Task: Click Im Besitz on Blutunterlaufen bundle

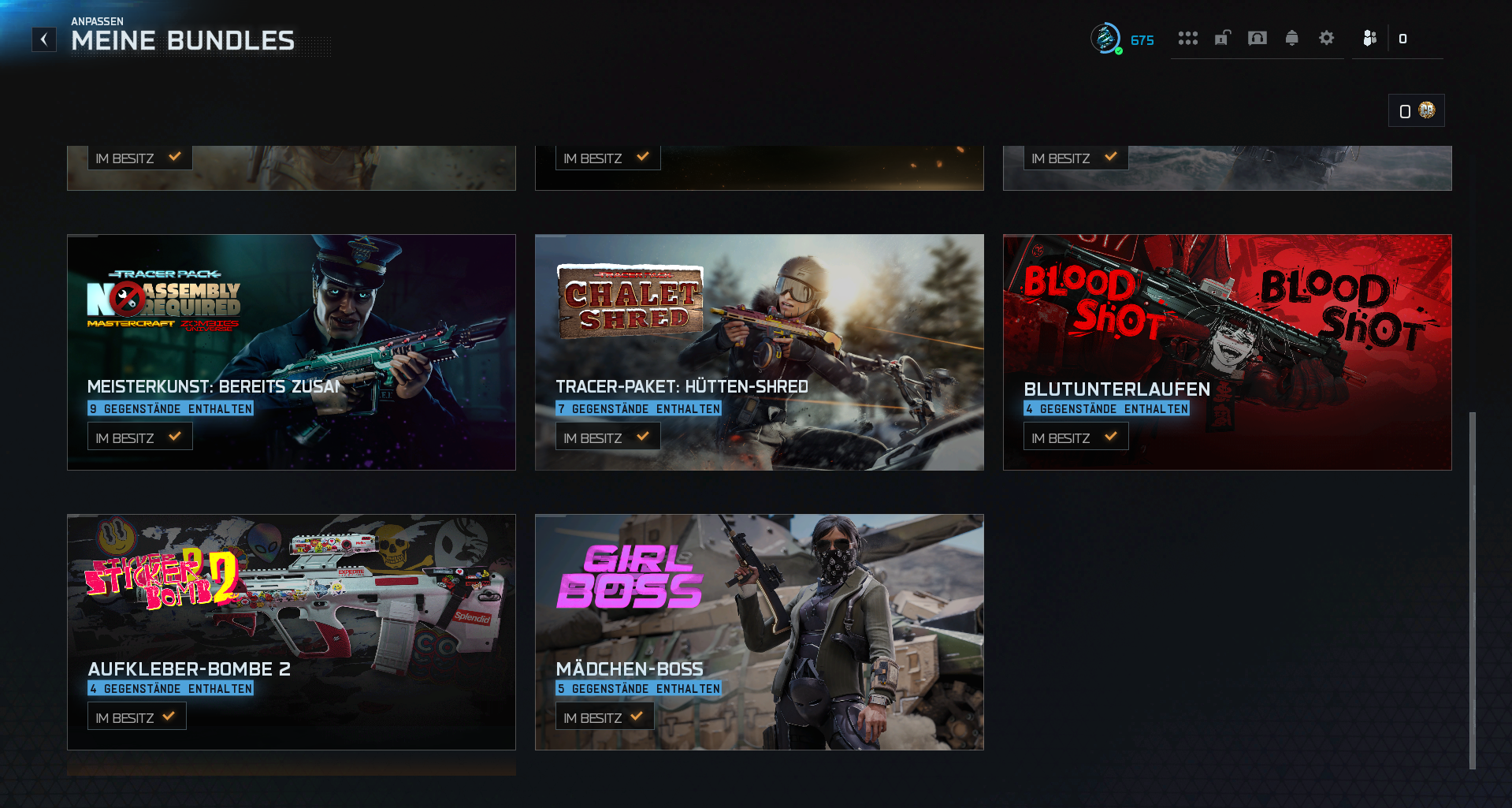Action: pyautogui.click(x=1075, y=437)
